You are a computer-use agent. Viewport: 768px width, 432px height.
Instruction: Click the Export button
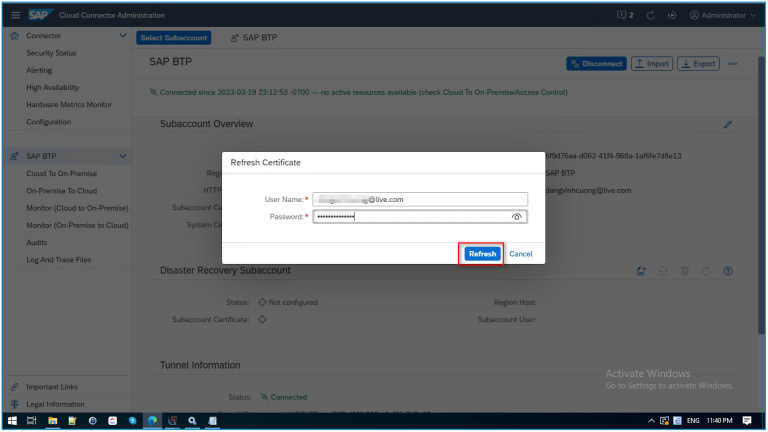[x=698, y=64]
